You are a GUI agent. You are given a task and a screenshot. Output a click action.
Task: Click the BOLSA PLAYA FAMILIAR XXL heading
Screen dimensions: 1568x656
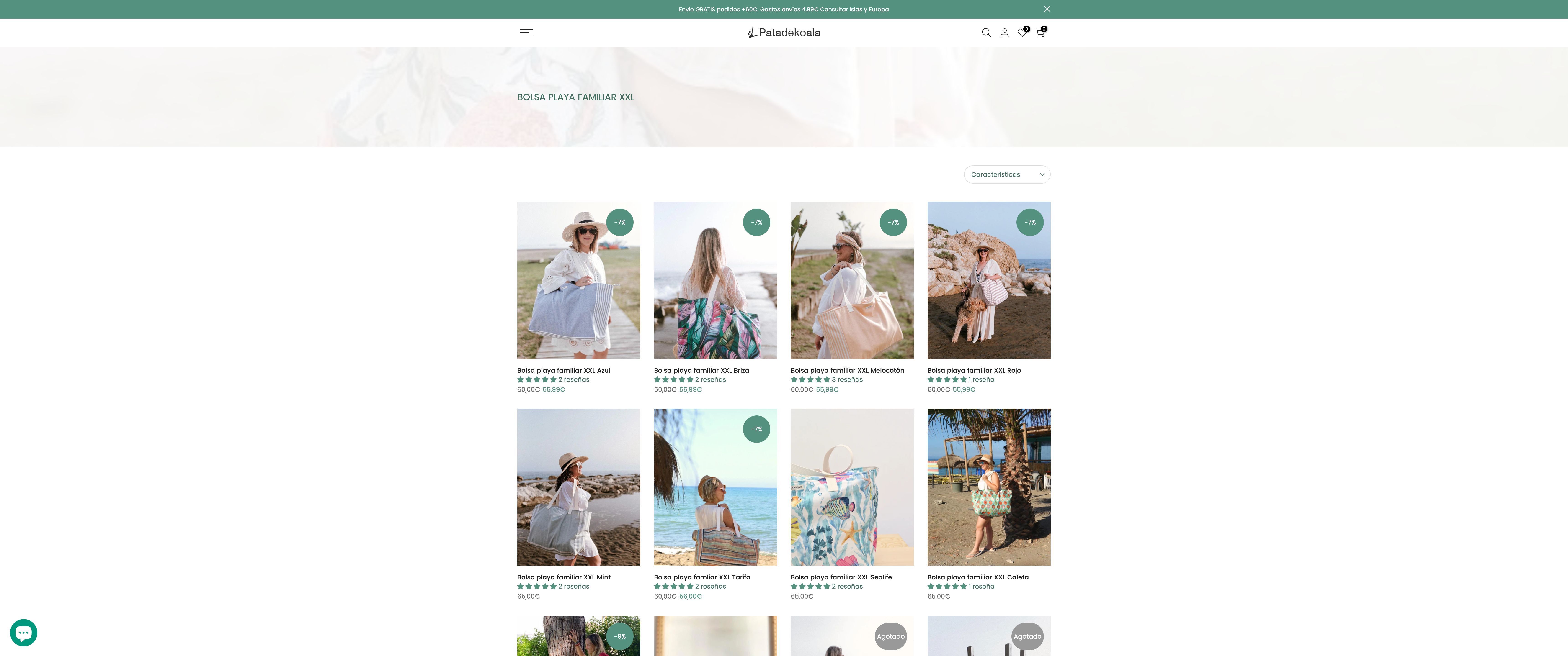[x=576, y=97]
